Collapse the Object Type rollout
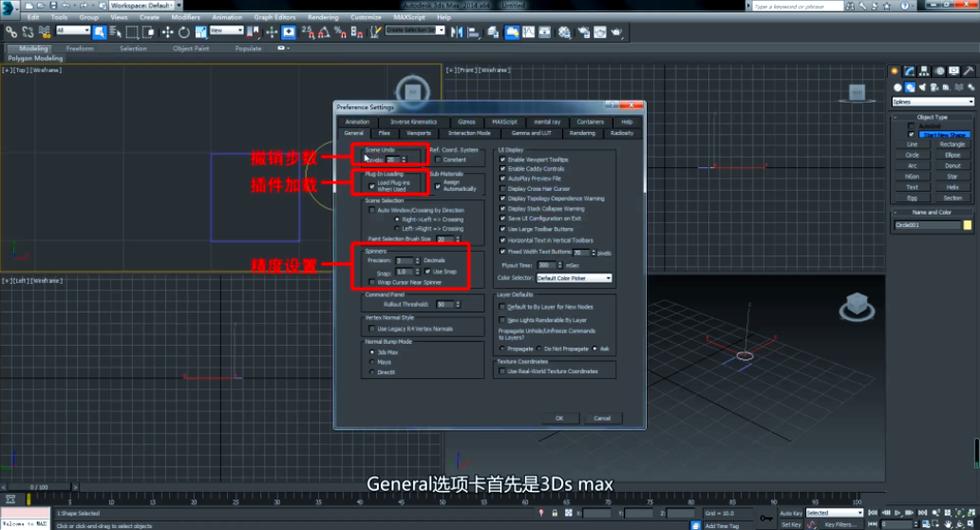 (x=932, y=117)
